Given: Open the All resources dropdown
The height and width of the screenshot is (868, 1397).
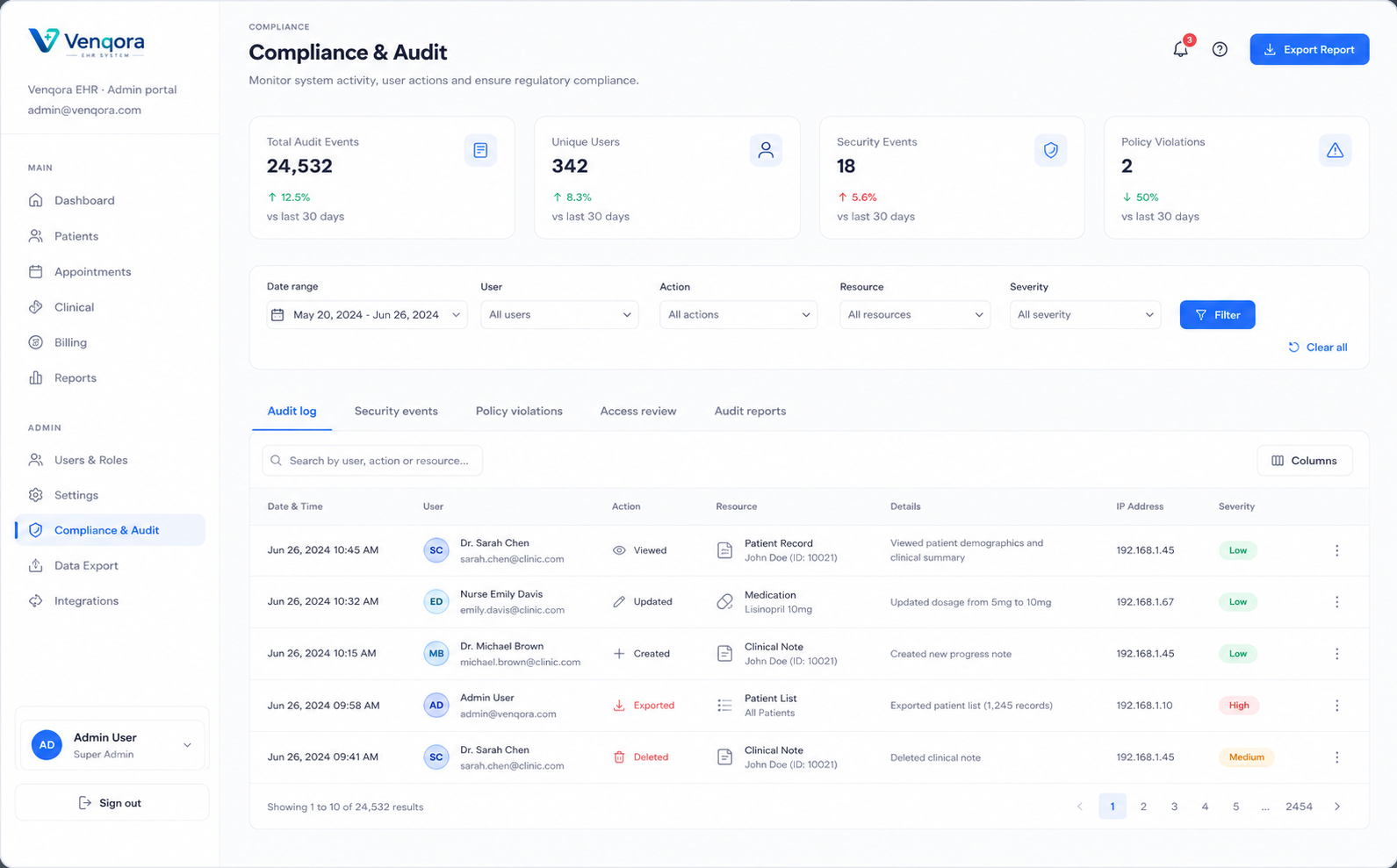Looking at the screenshot, I should pos(915,315).
